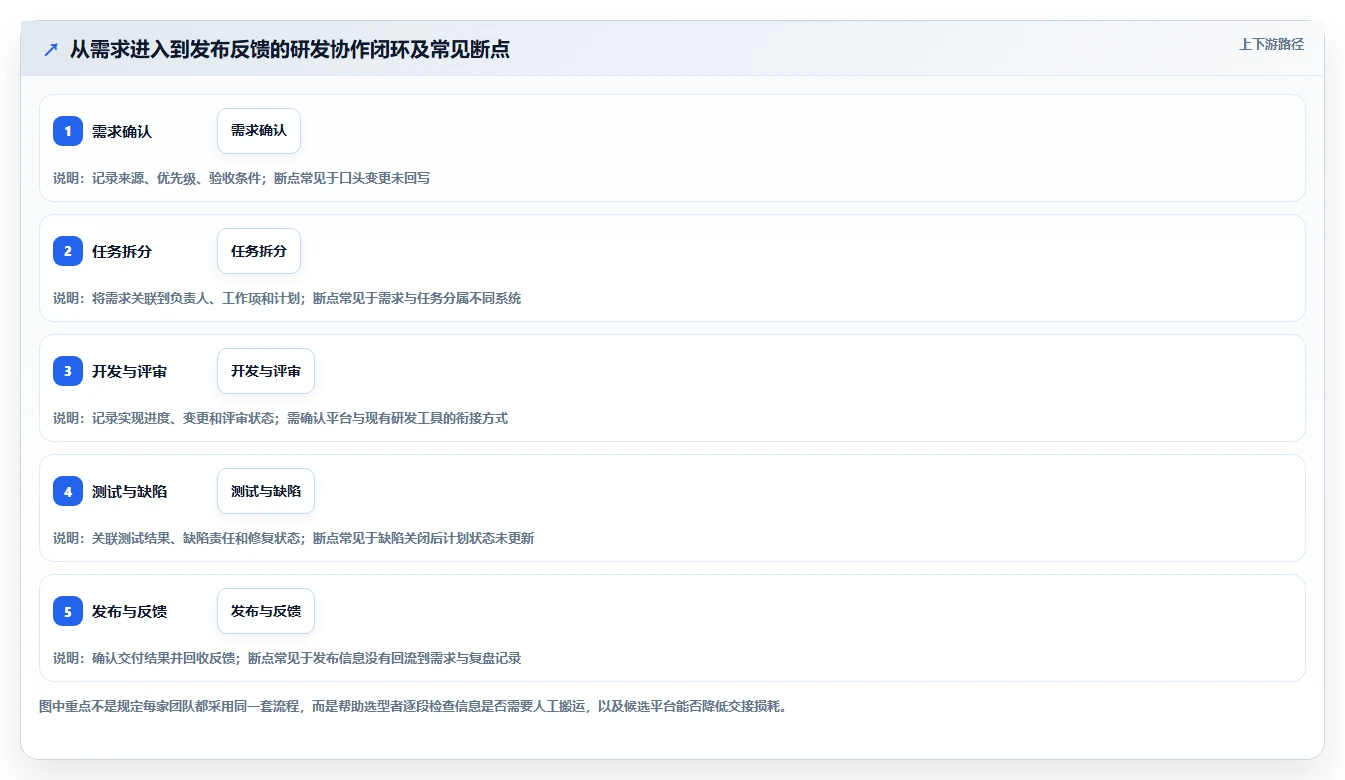The height and width of the screenshot is (780, 1345).
Task: Click the 需求确认 outlined button
Action: 259,131
